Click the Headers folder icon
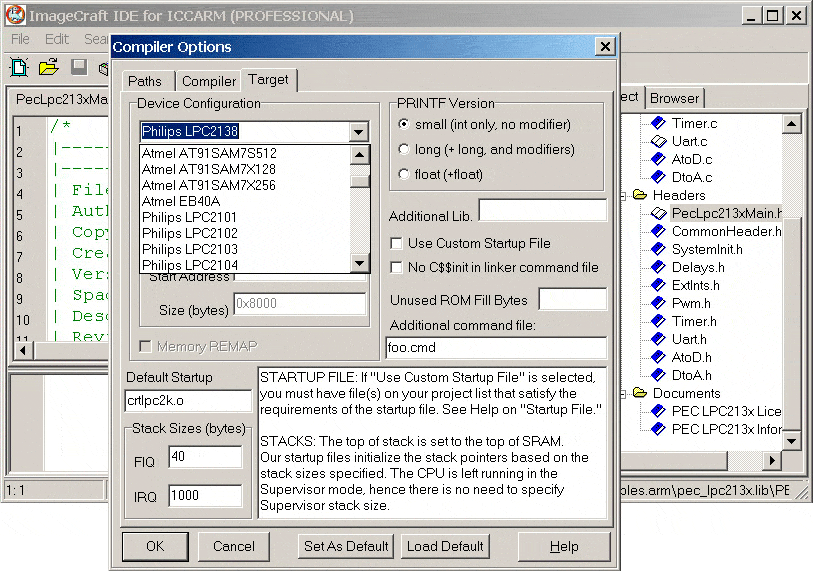Image resolution: width=813 pixels, height=571 pixels. (640, 194)
